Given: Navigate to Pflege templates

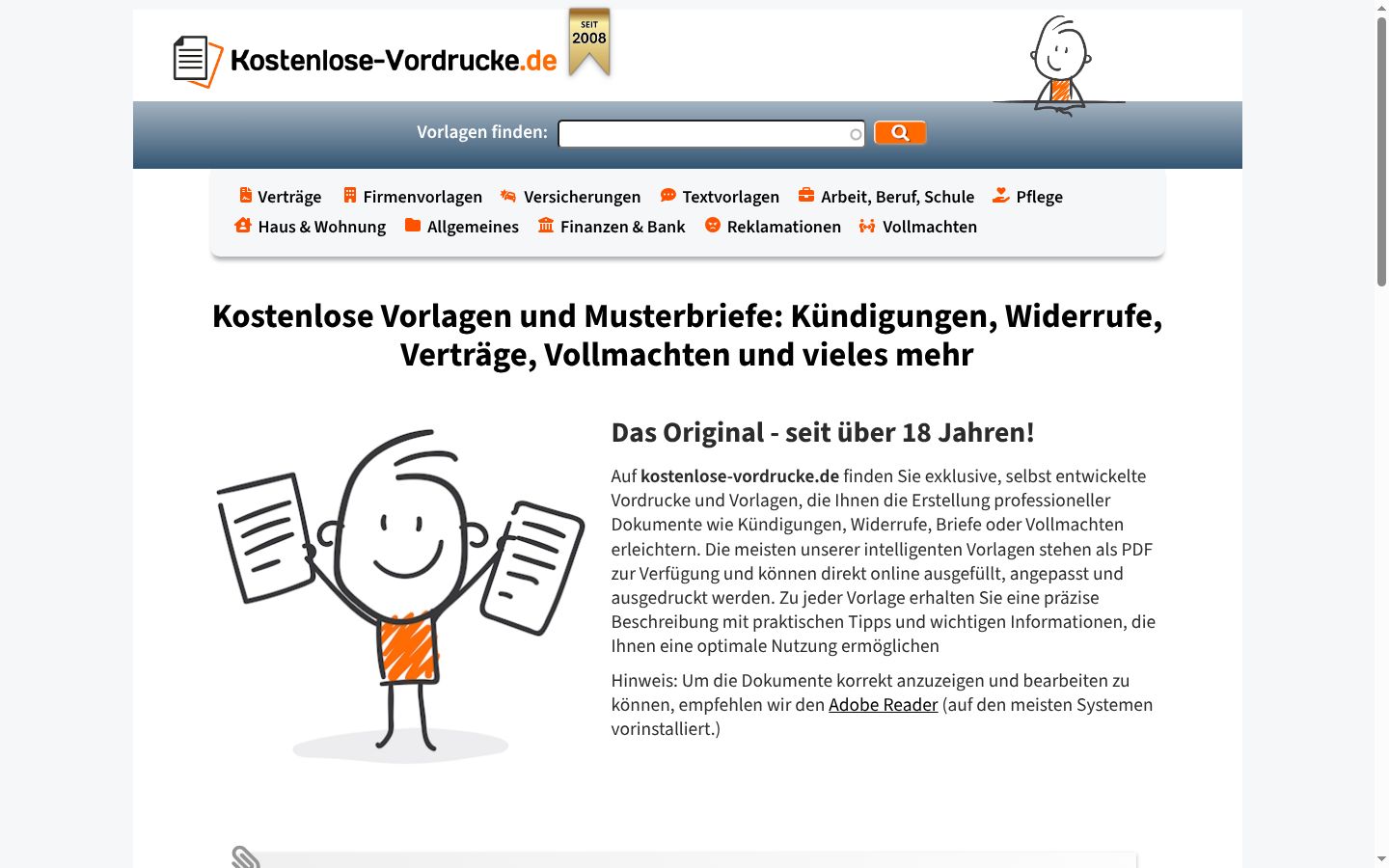Looking at the screenshot, I should click(x=1039, y=197).
